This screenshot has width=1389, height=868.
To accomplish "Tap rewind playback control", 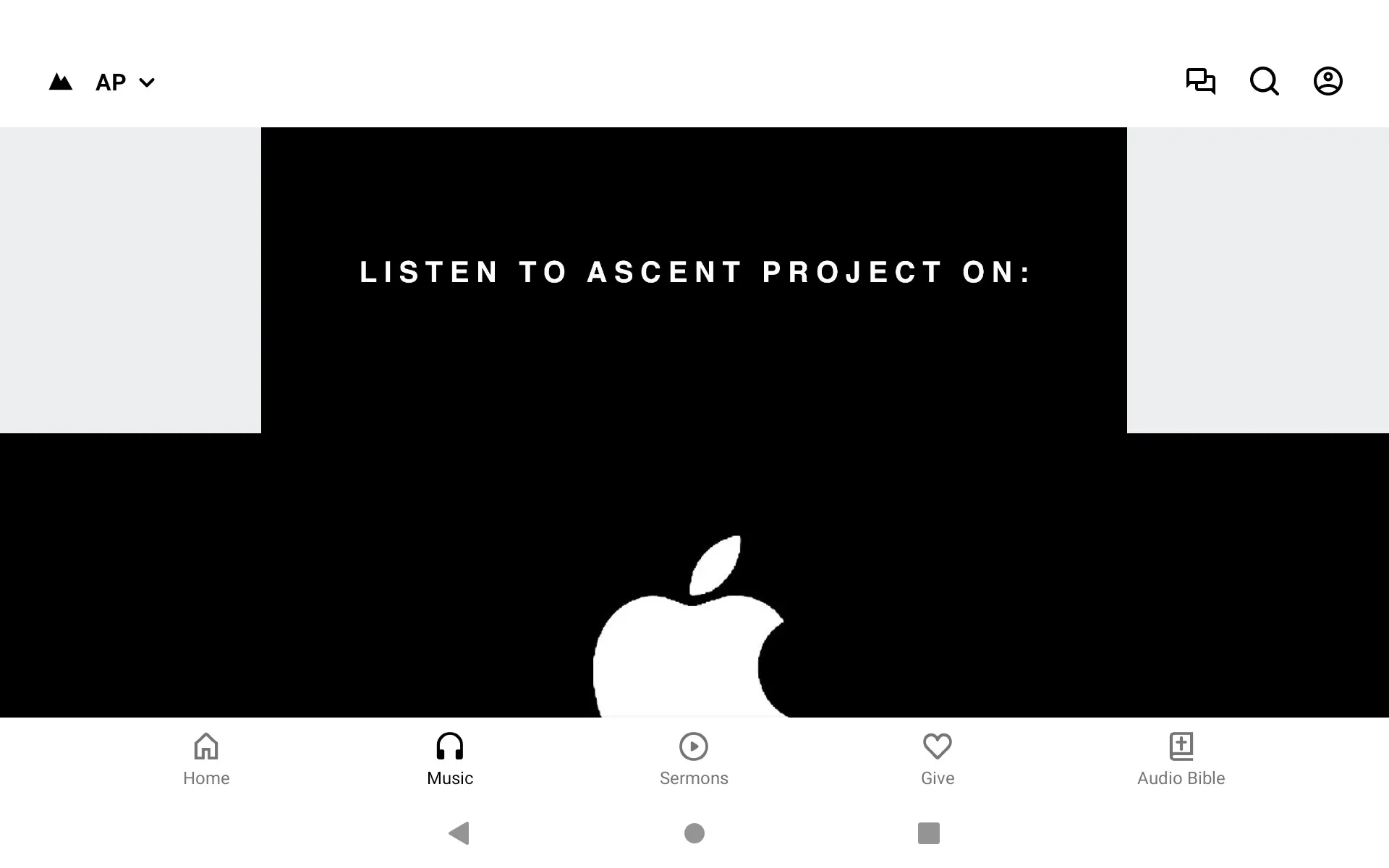I will (460, 833).
